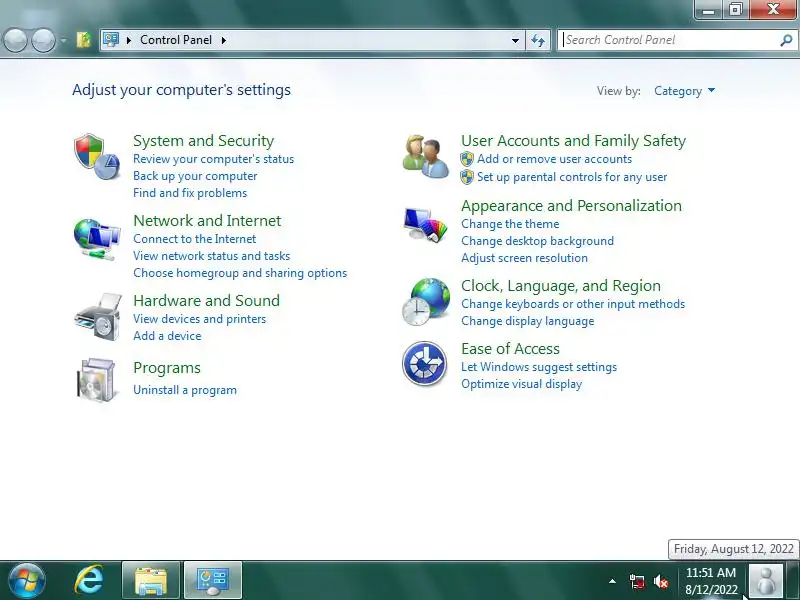Click the taskbar clock showing 11:51 AM

click(711, 581)
